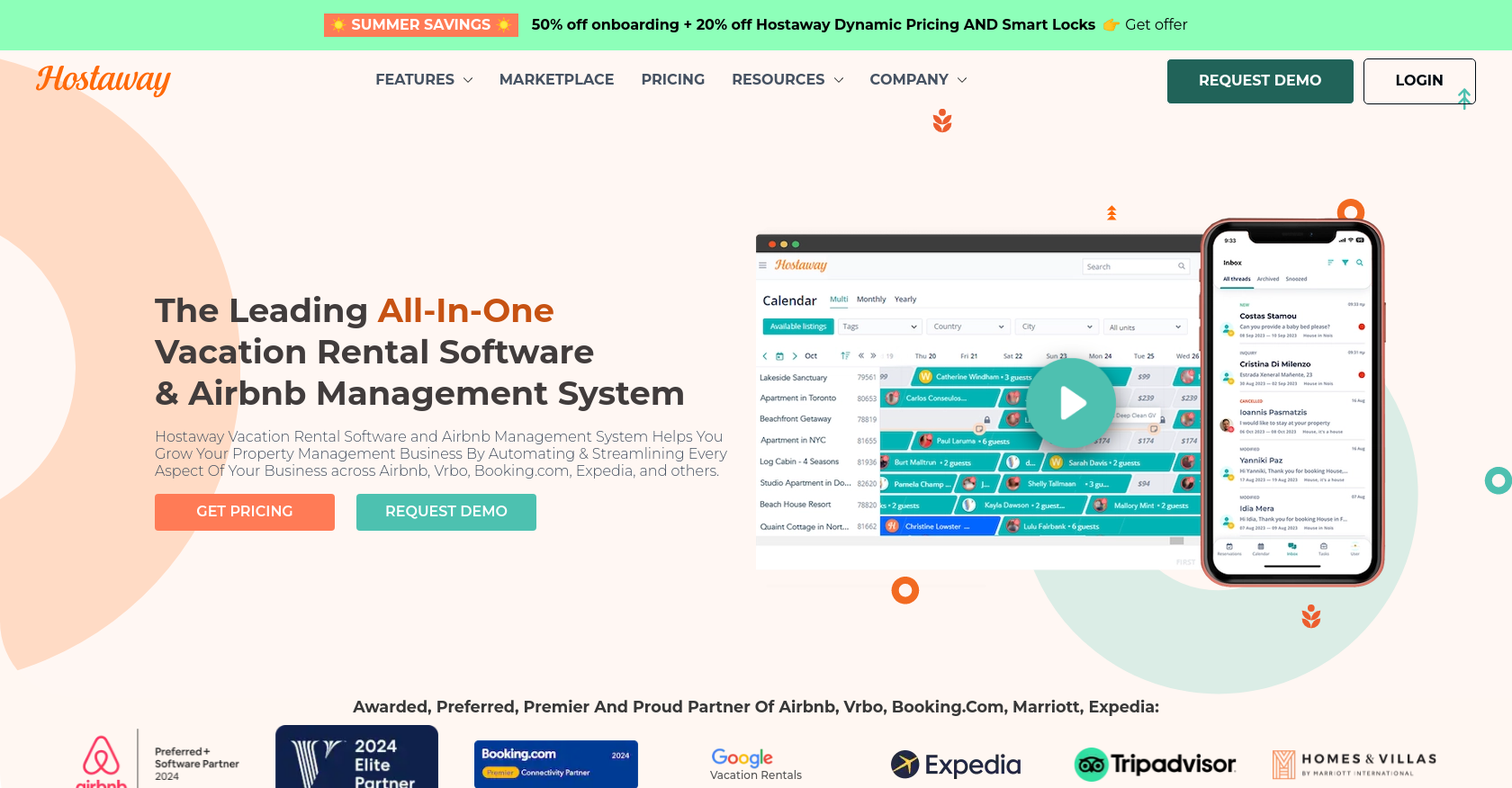Click the Request Demo header button
The height and width of the screenshot is (788, 1512).
[1260, 81]
